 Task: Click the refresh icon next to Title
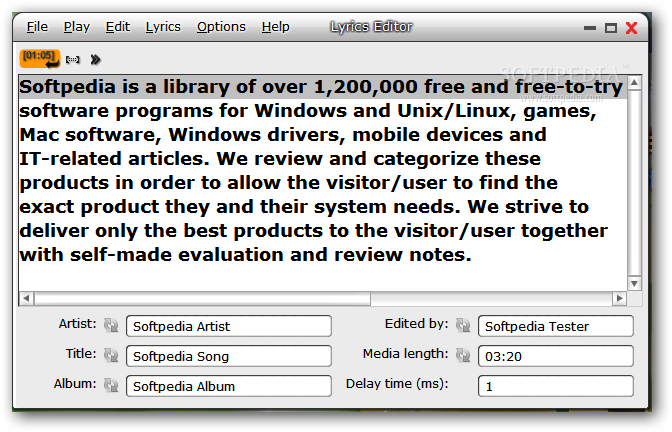click(111, 355)
